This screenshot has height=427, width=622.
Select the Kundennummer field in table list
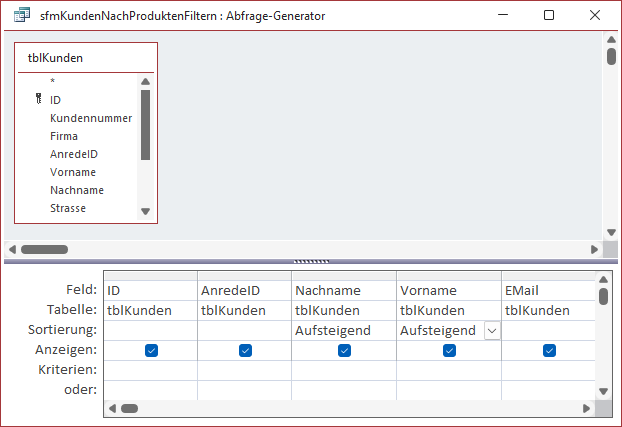tap(90, 118)
